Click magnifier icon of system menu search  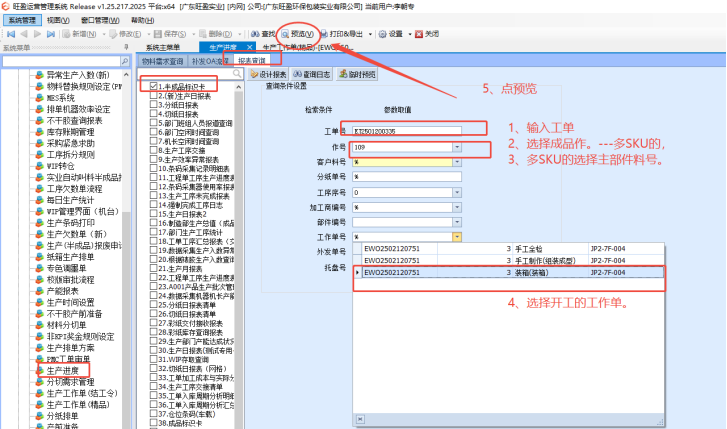pos(125,61)
